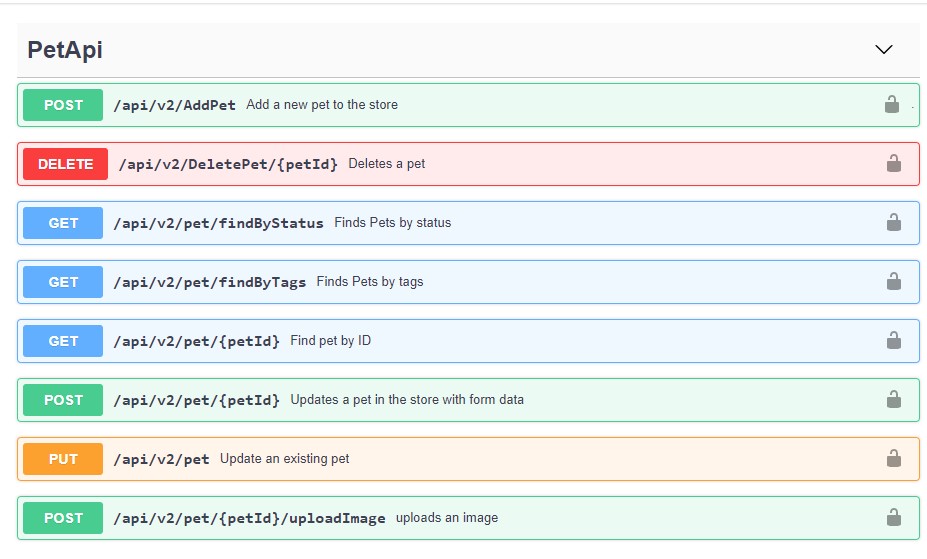Image resolution: width=927 pixels, height=559 pixels.
Task: Open the GET /api/v2/pet/{petId} path
Action: coord(196,342)
